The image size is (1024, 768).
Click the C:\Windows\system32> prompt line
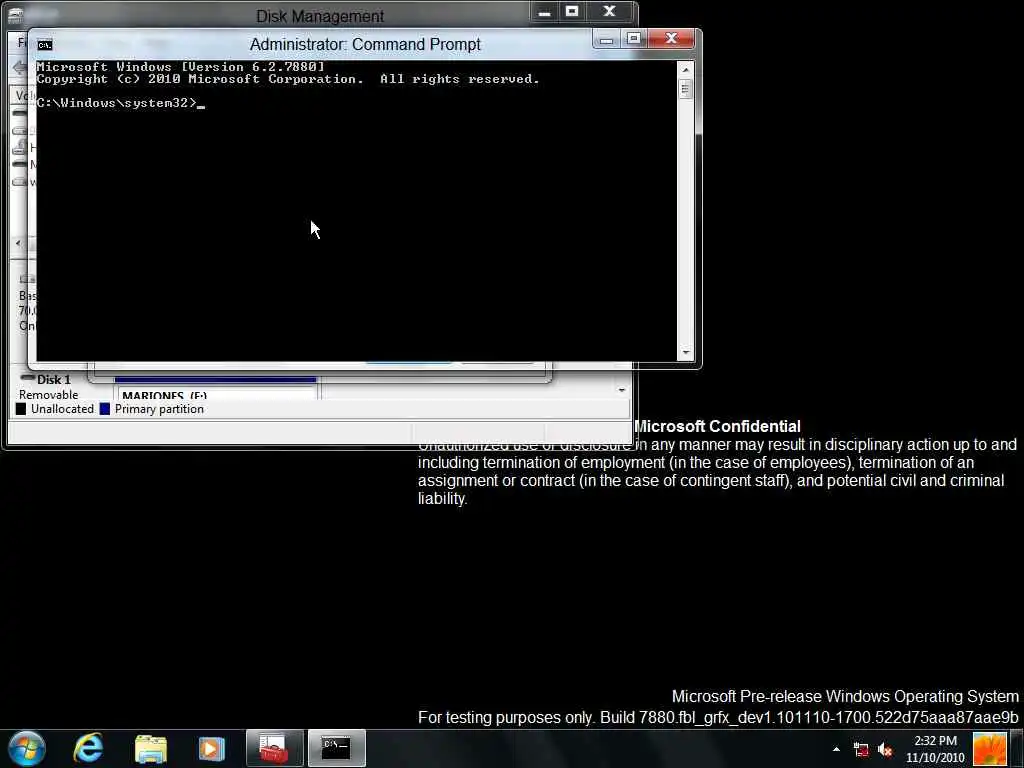[x=121, y=103]
